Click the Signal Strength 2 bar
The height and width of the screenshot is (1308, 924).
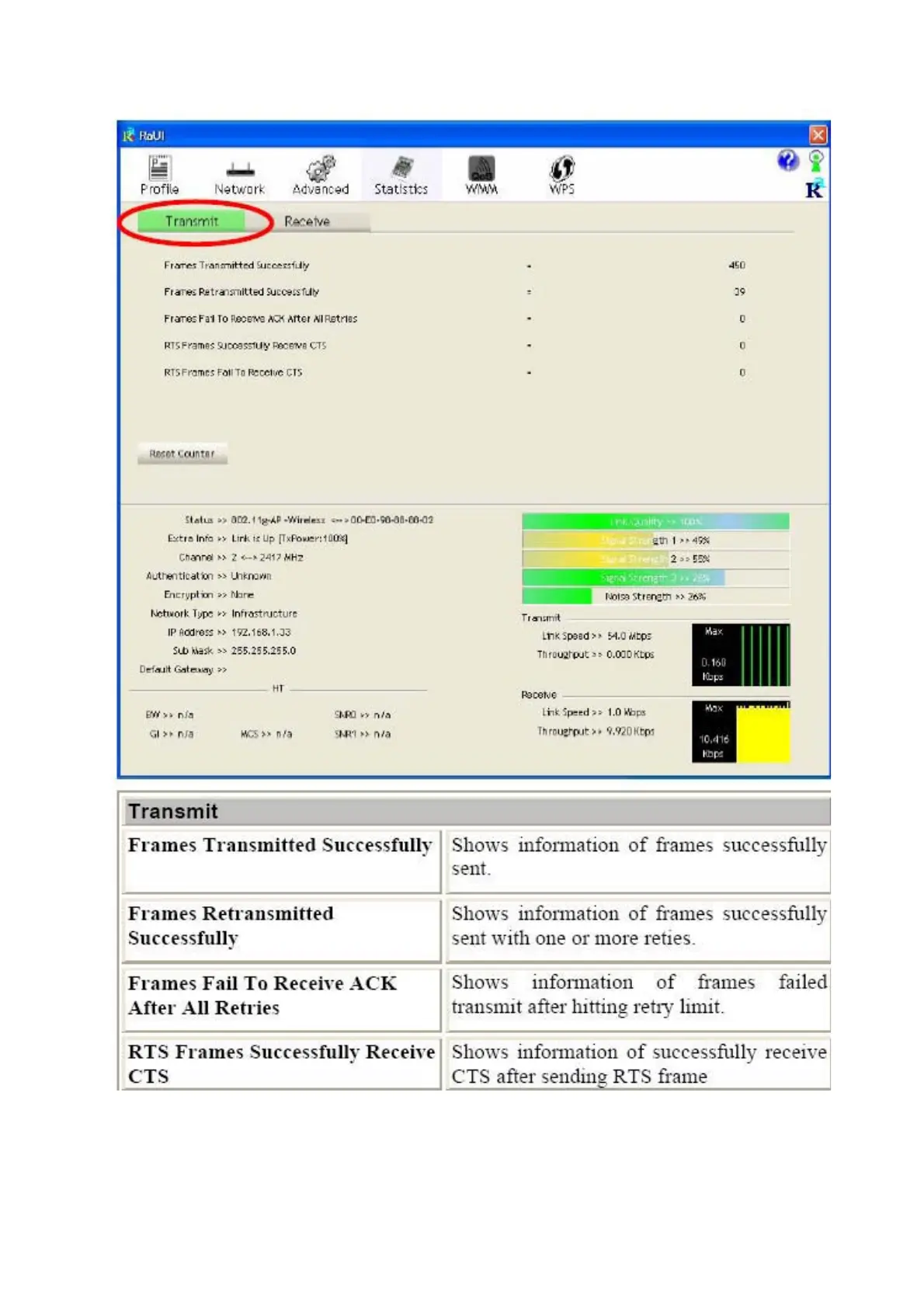[x=655, y=558]
